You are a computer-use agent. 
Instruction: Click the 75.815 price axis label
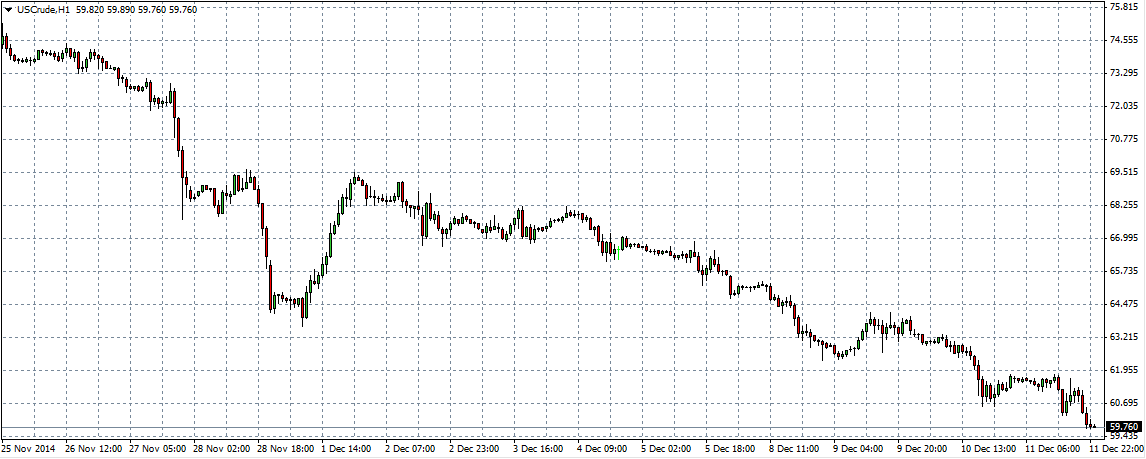click(1124, 7)
